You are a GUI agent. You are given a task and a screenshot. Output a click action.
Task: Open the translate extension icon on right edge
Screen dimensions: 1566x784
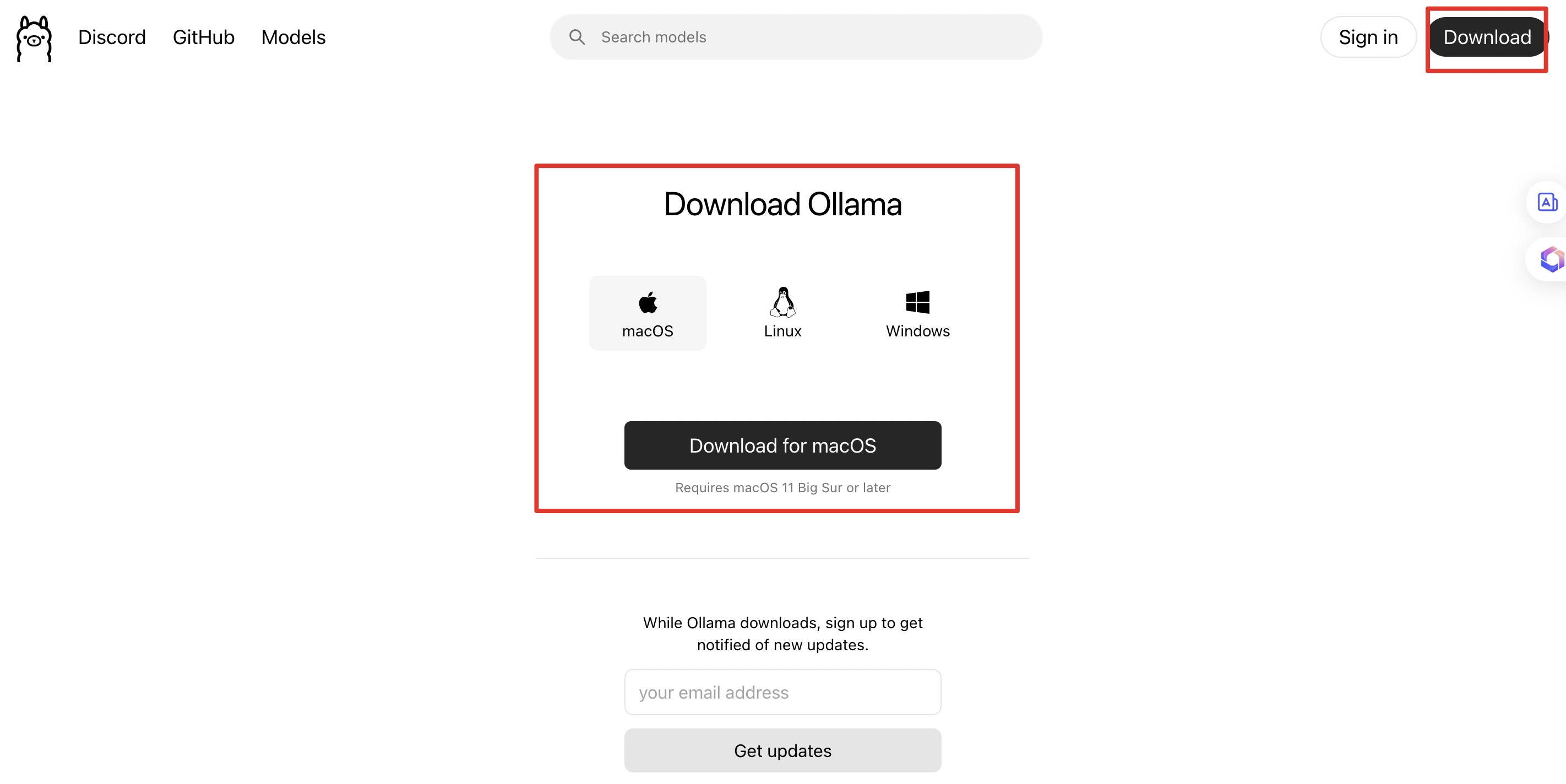pos(1547,202)
